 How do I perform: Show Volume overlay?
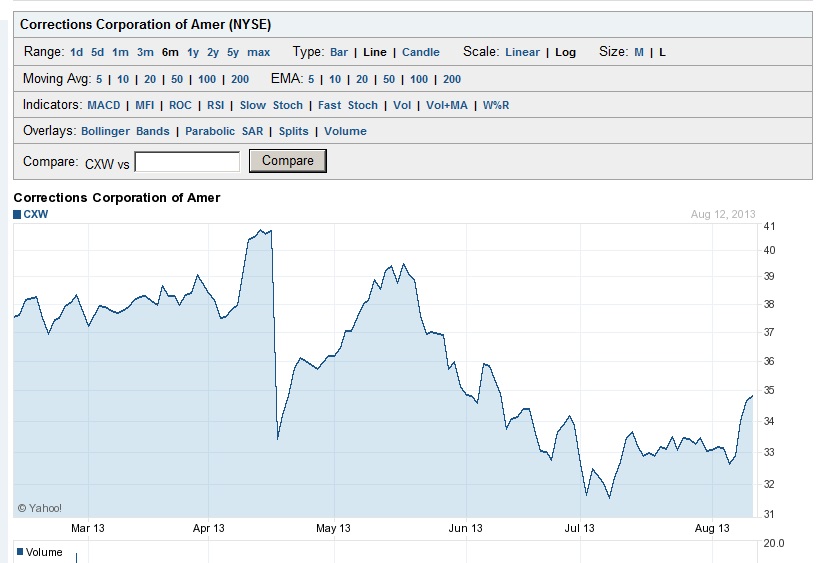pyautogui.click(x=345, y=131)
